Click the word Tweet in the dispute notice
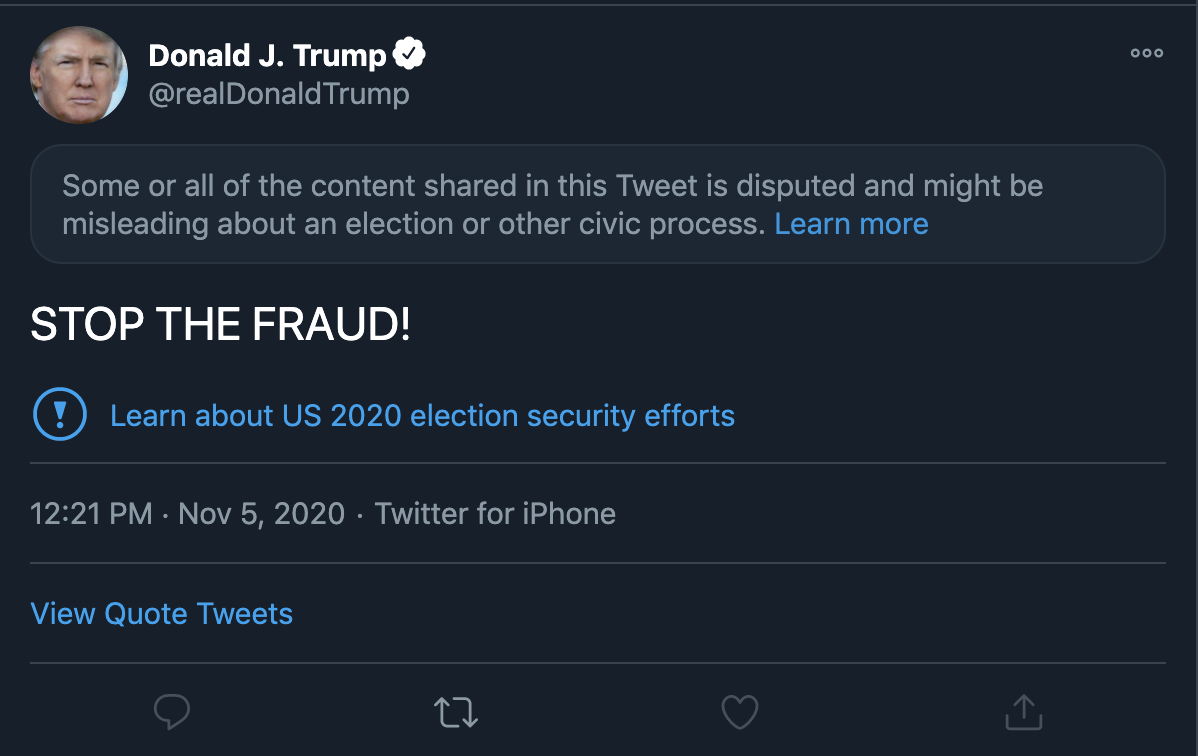The height and width of the screenshot is (756, 1198). pyautogui.click(x=656, y=186)
